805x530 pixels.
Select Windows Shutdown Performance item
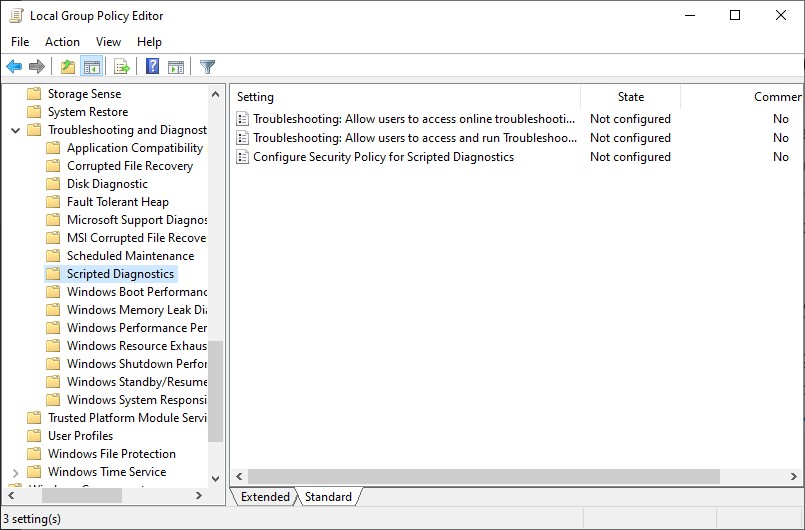137,364
